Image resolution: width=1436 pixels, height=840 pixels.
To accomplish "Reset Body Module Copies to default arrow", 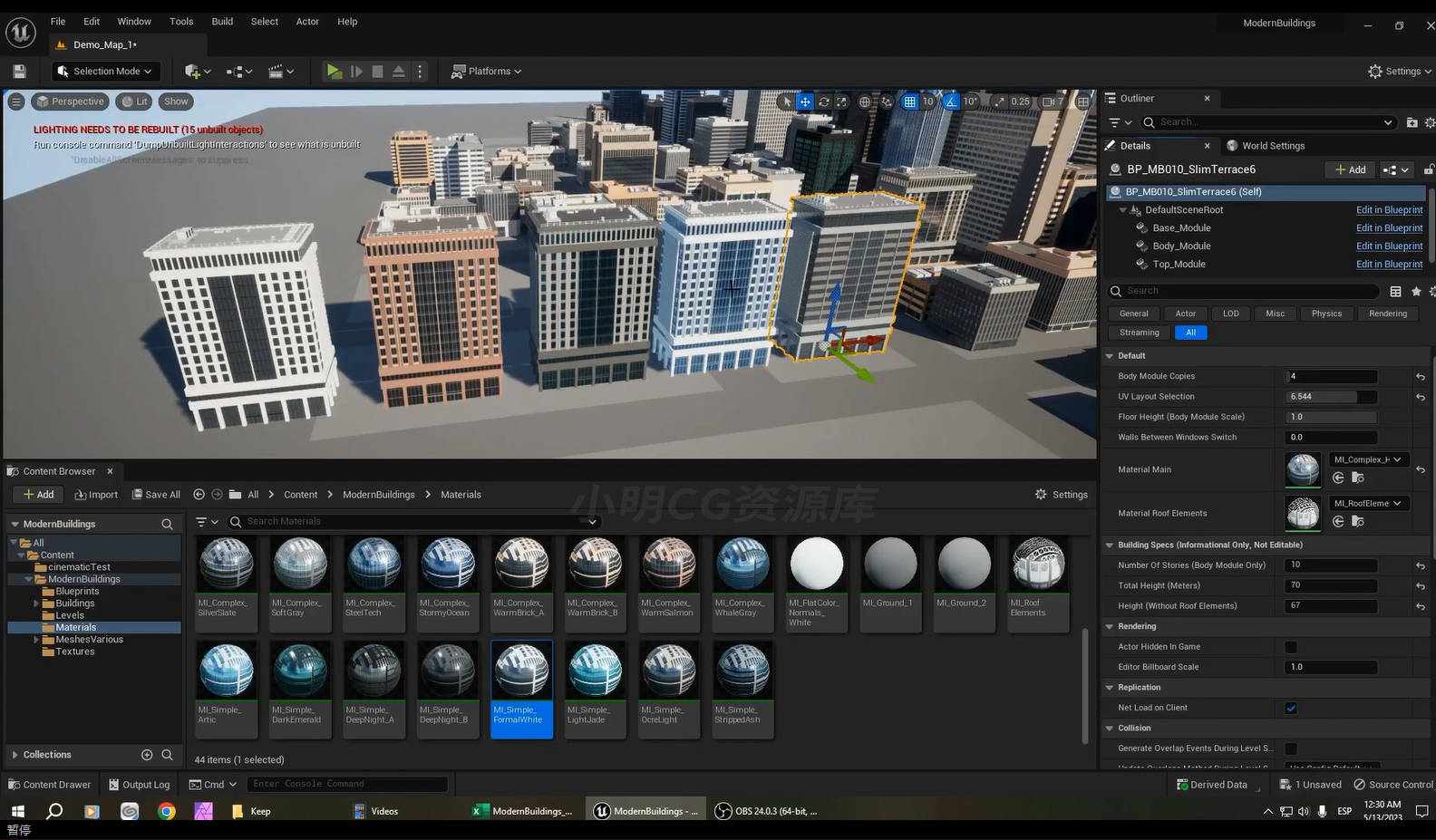I will point(1421,377).
